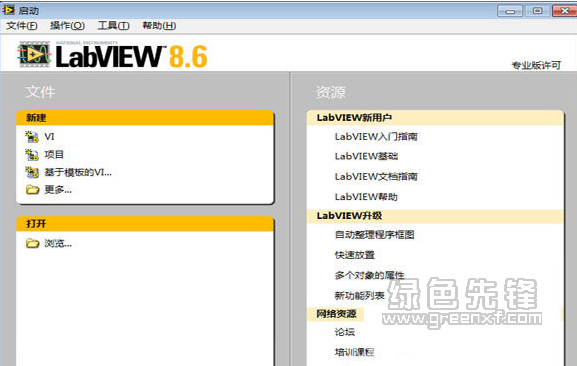Open 更多... under 新建
The height and width of the screenshot is (366, 577).
click(58, 190)
